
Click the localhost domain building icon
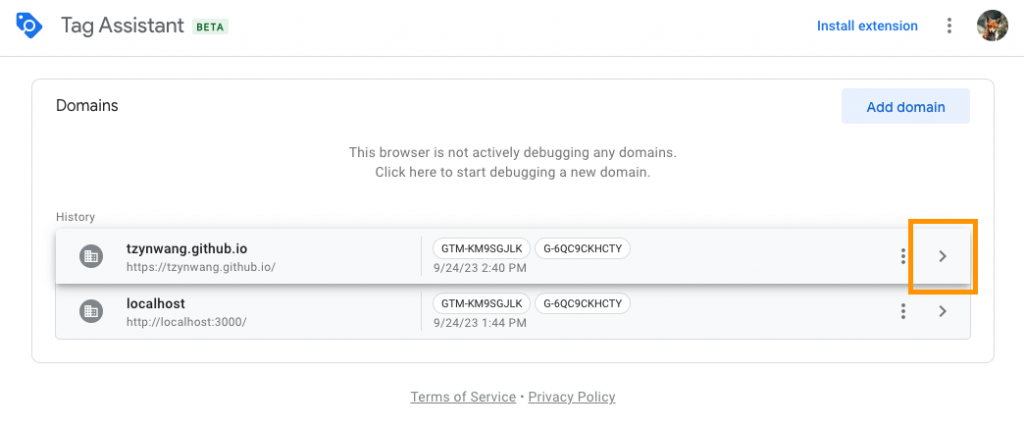coord(90,312)
